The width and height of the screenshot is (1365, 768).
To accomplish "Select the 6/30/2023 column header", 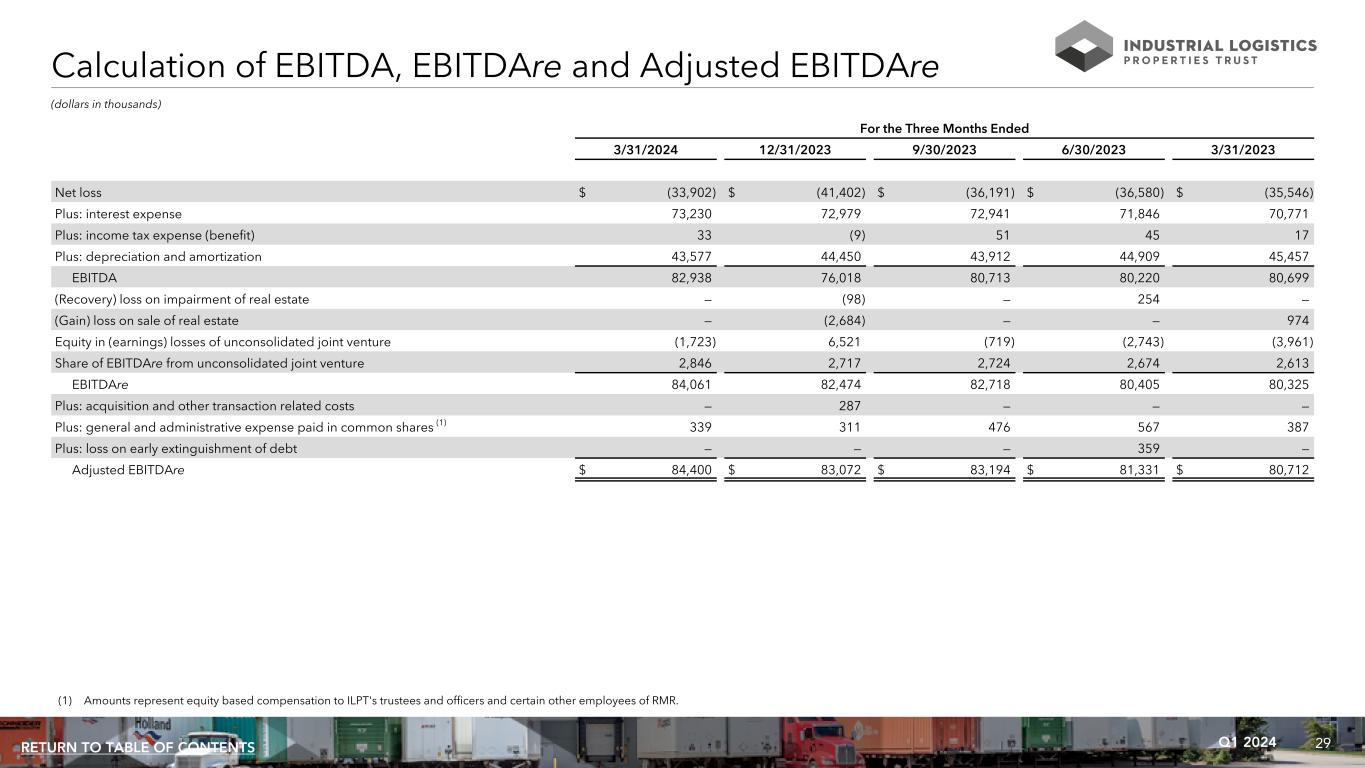I will click(1092, 150).
